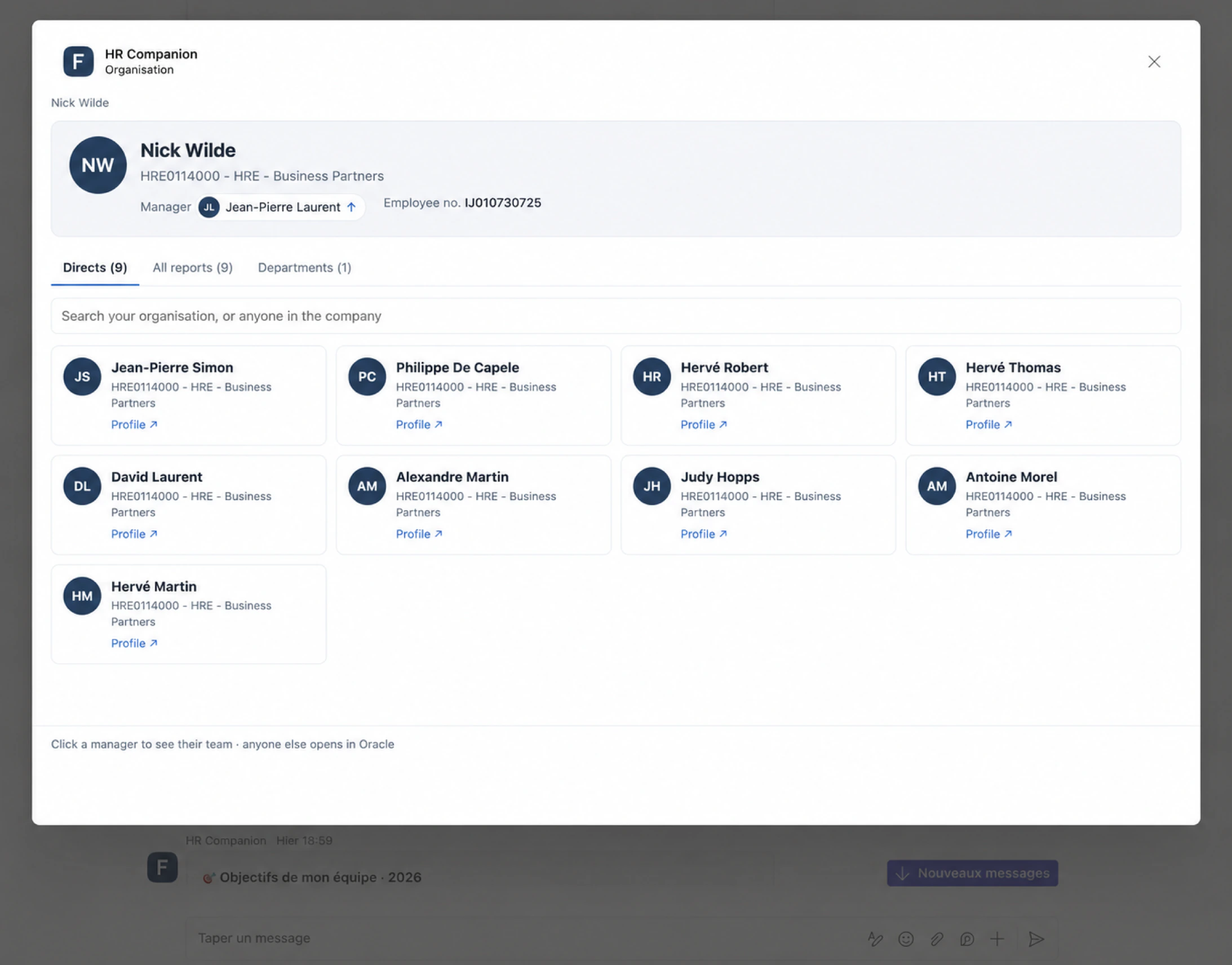Open Jean-Pierre Simon's Profile link
Viewport: 1232px width, 965px height.
(x=135, y=424)
